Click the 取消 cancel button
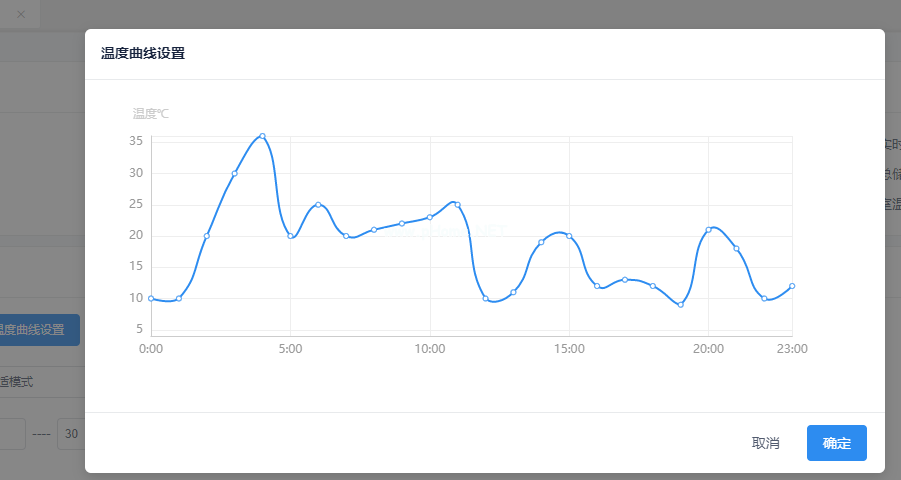901x480 pixels. 766,443
